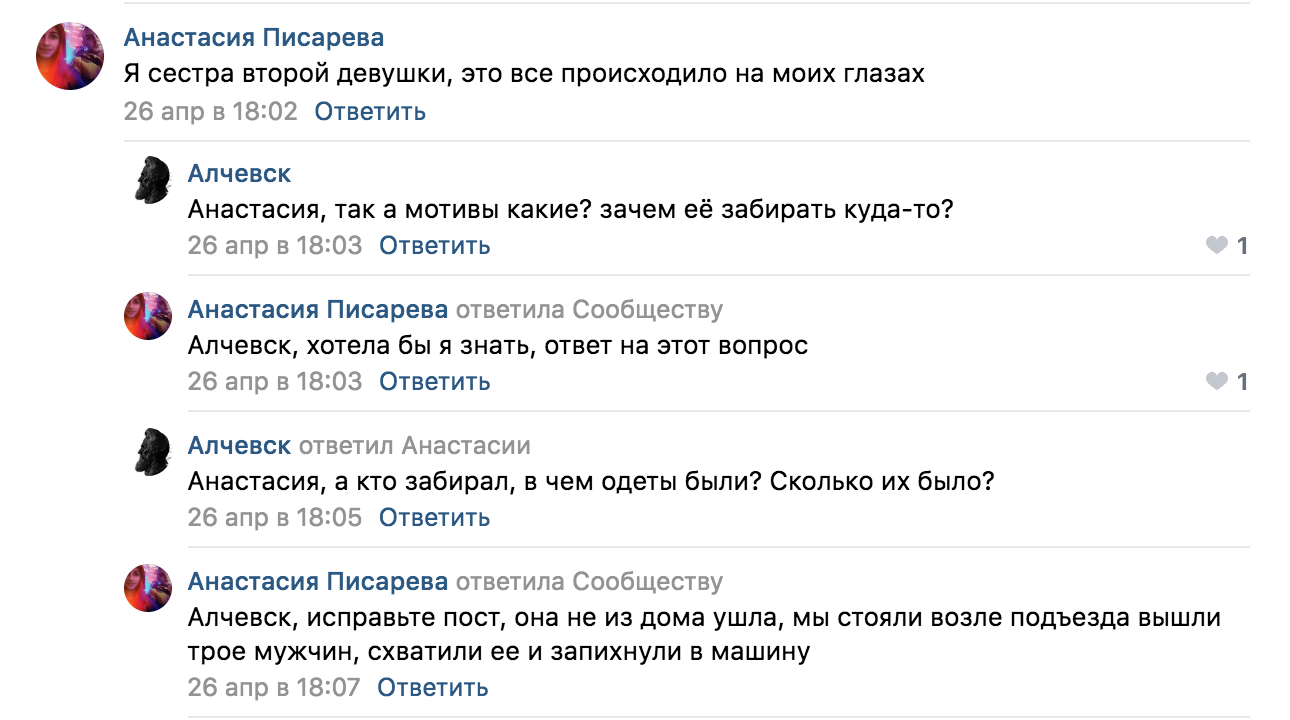Open Анастасия Писарева name in the 18:03 reply

[318, 309]
